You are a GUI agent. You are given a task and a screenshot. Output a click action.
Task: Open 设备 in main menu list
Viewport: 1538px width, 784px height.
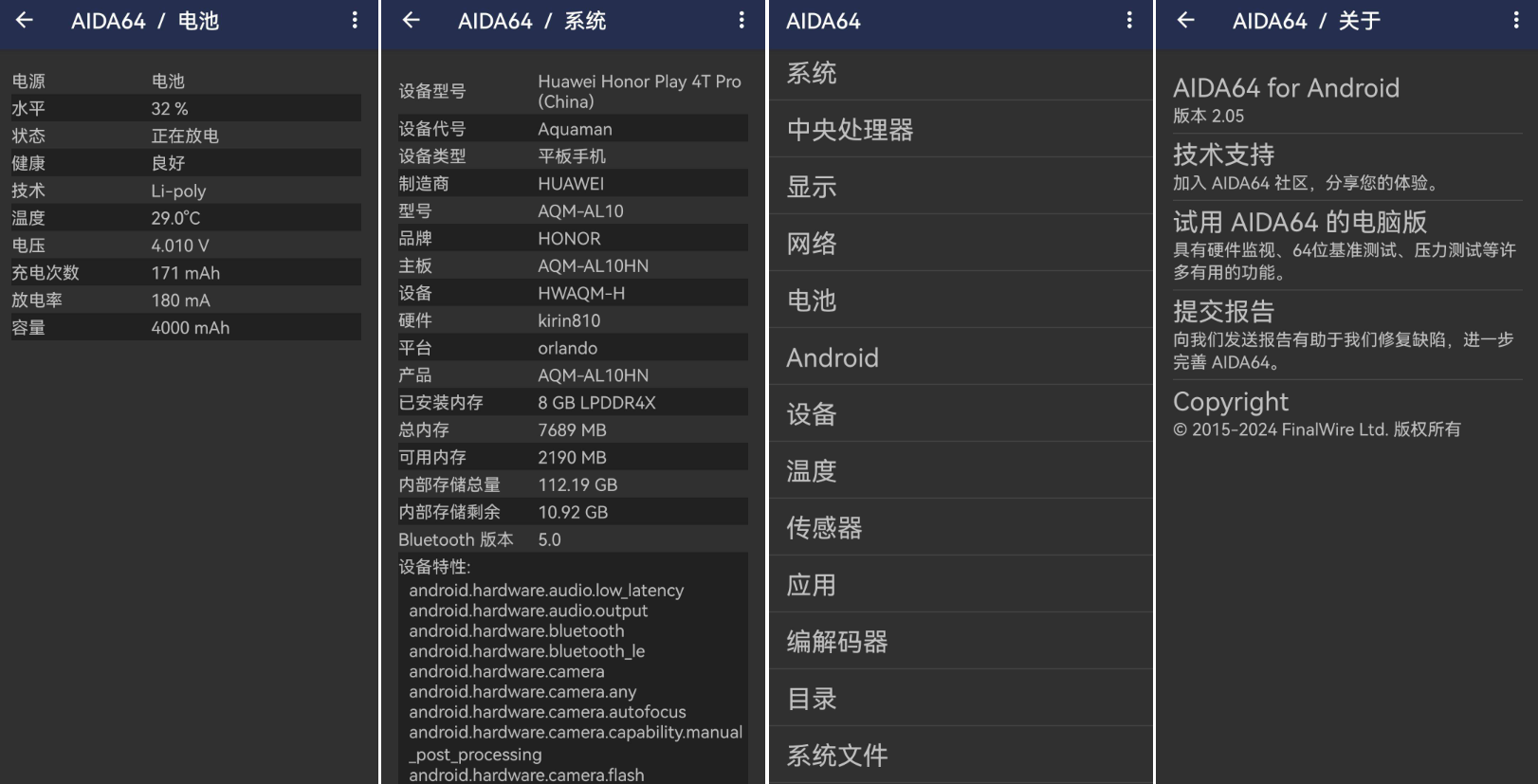coord(961,413)
